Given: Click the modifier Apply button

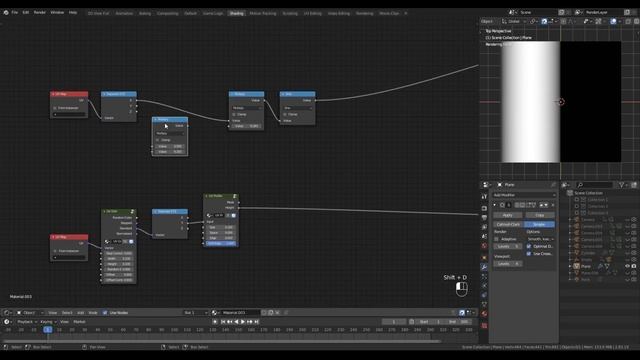Looking at the screenshot, I should pos(507,215).
